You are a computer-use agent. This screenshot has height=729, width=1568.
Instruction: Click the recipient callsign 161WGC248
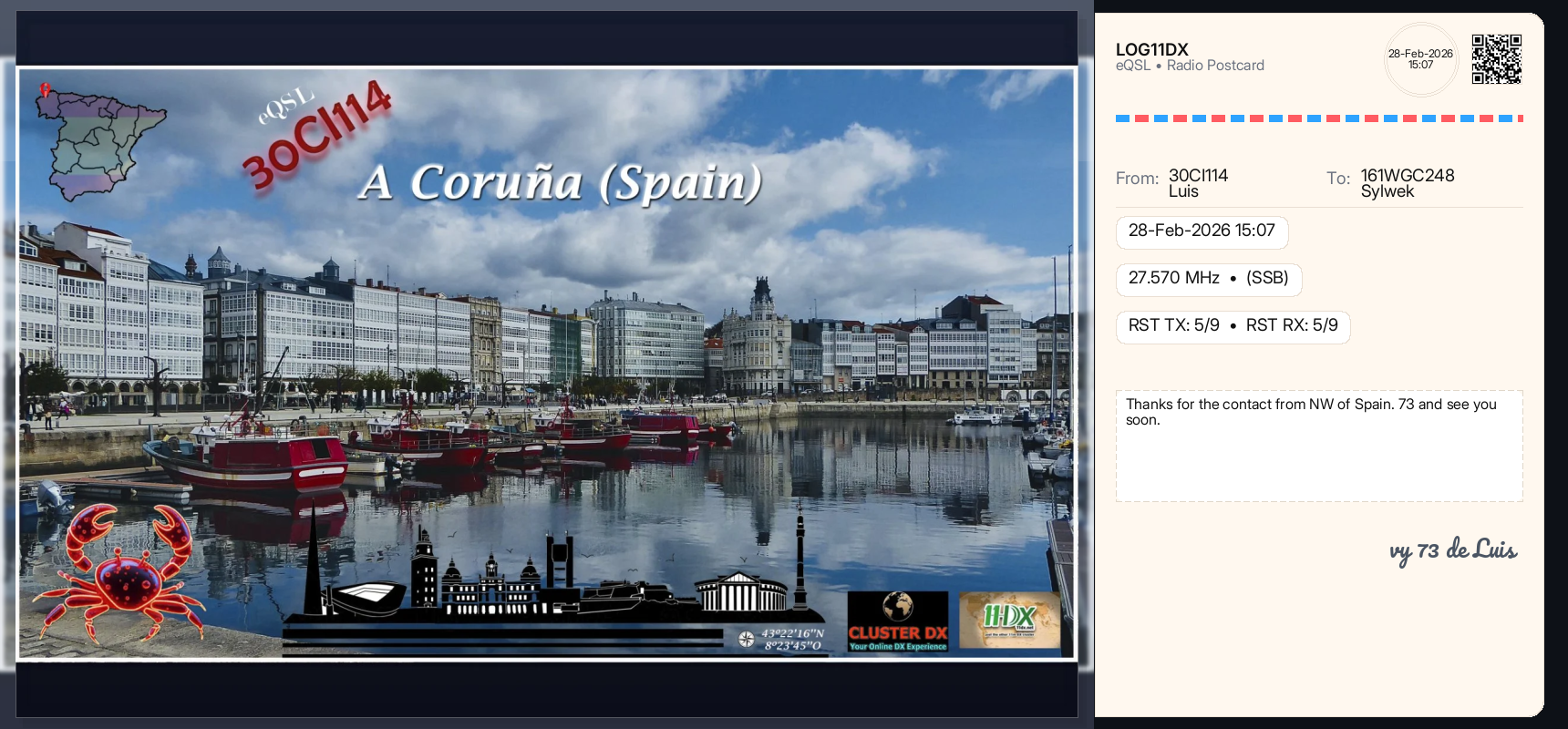[x=1407, y=175]
